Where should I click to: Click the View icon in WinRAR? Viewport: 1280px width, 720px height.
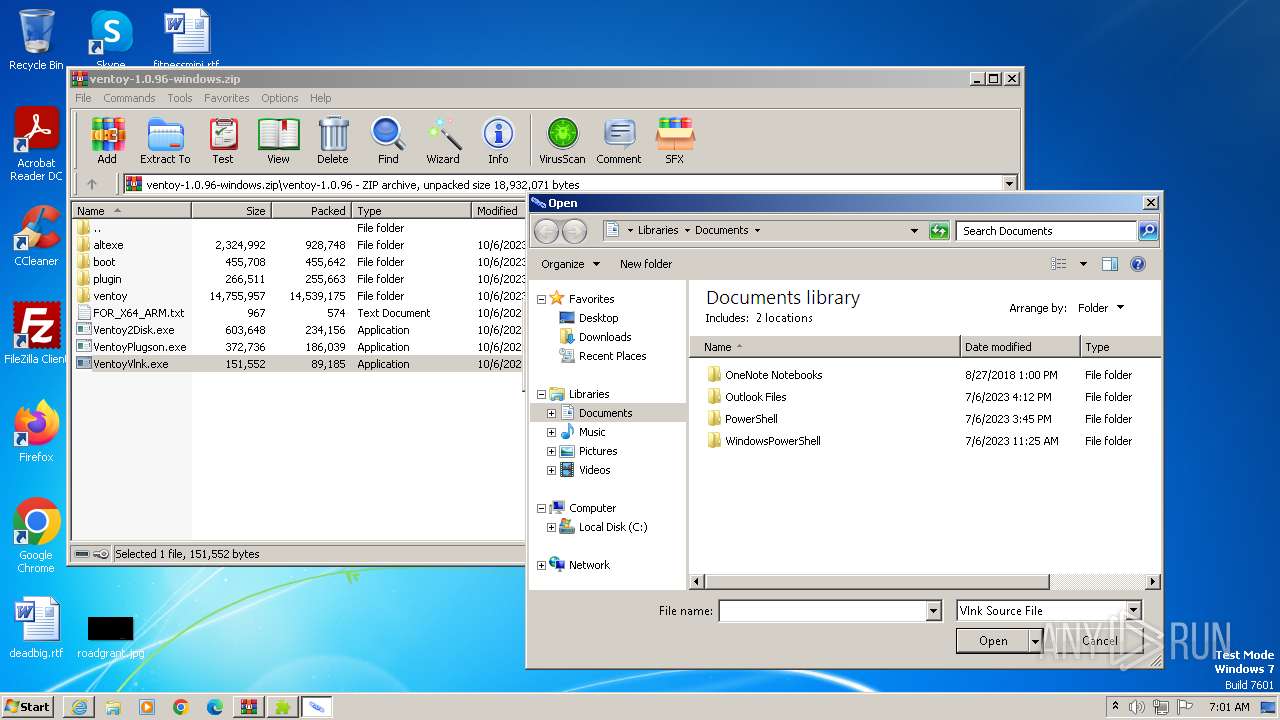point(278,141)
